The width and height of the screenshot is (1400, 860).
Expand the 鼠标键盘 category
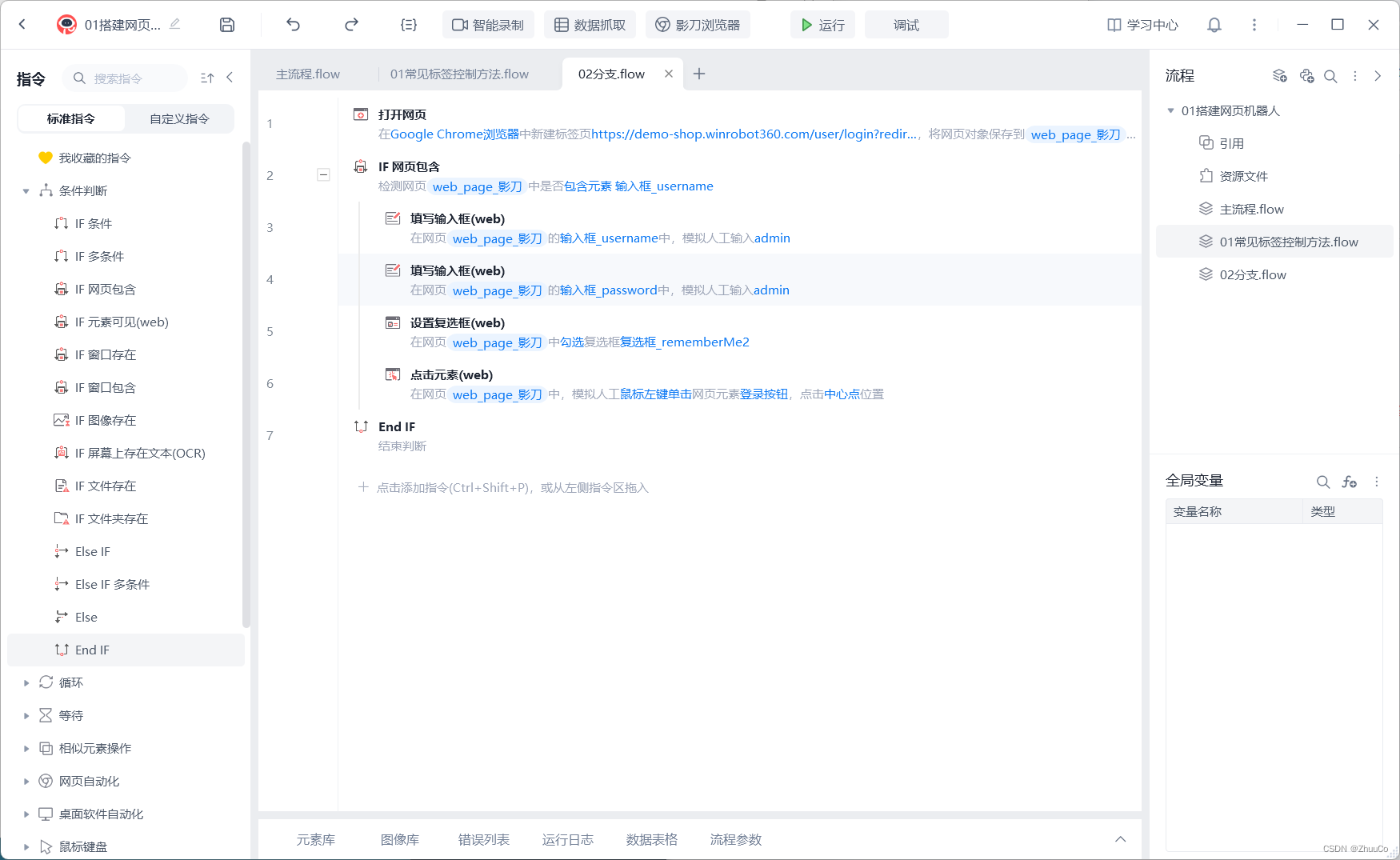[x=26, y=847]
